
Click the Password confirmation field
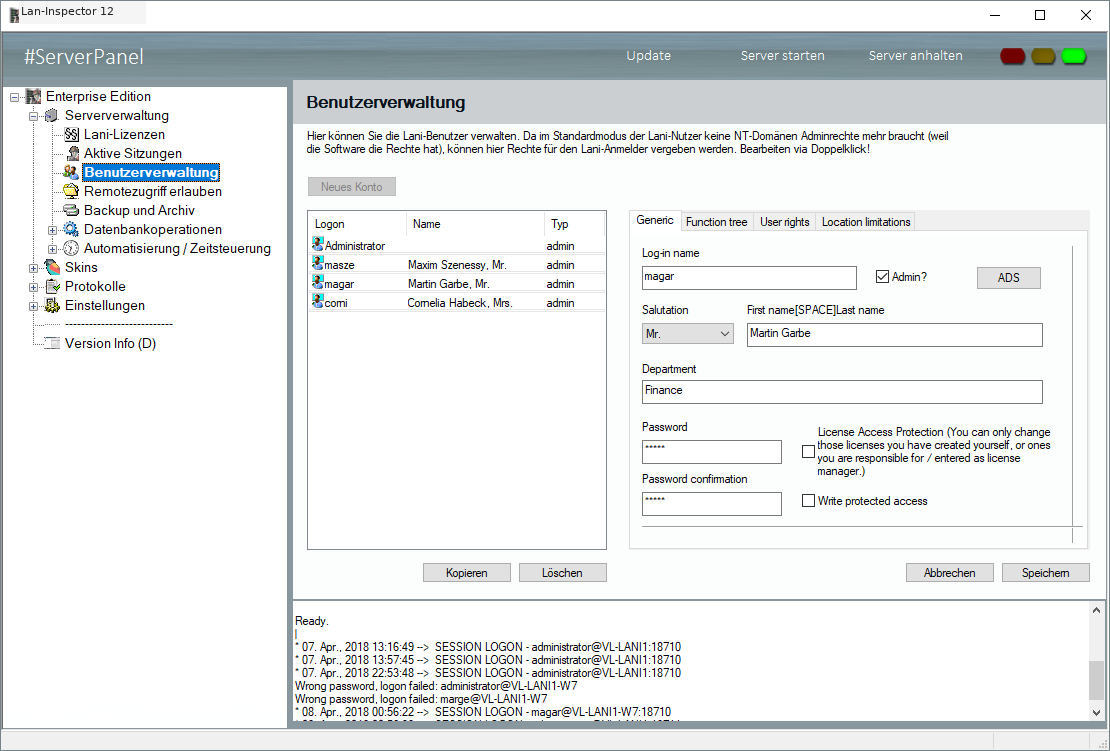point(711,503)
